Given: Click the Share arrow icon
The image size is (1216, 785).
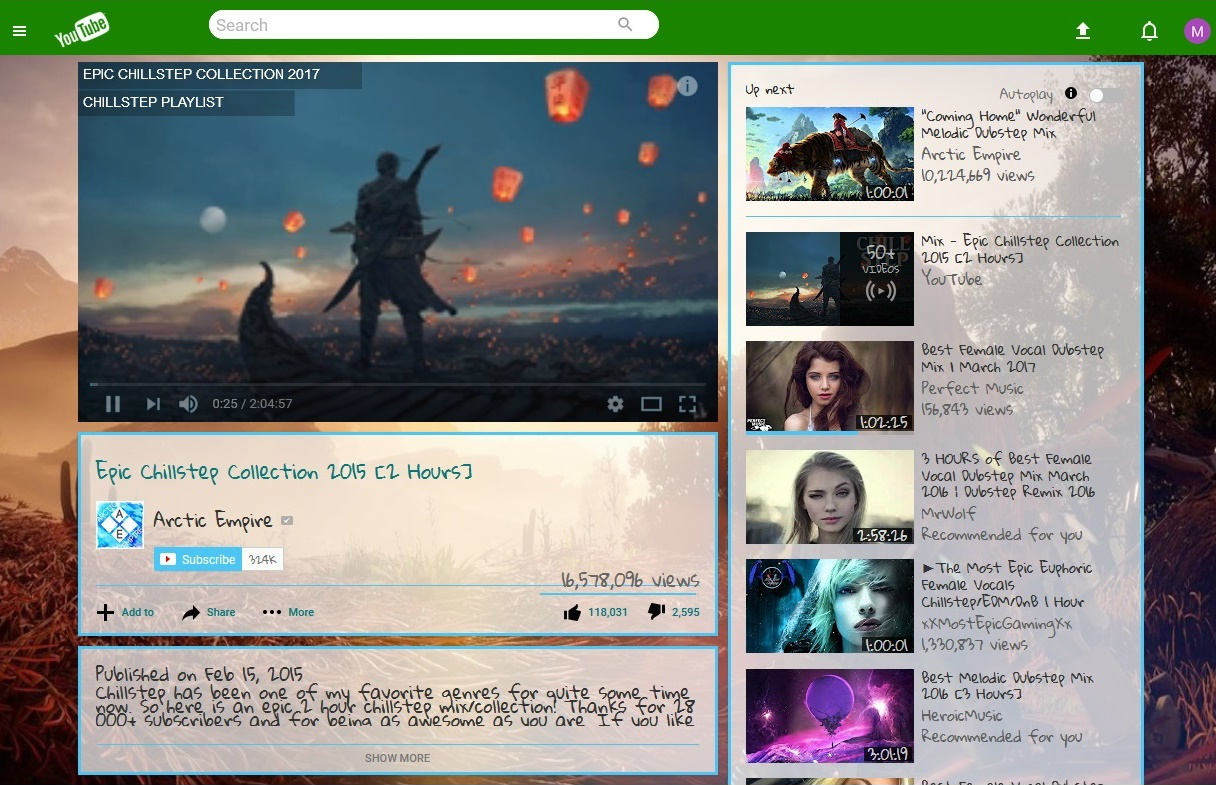Looking at the screenshot, I should [x=191, y=612].
